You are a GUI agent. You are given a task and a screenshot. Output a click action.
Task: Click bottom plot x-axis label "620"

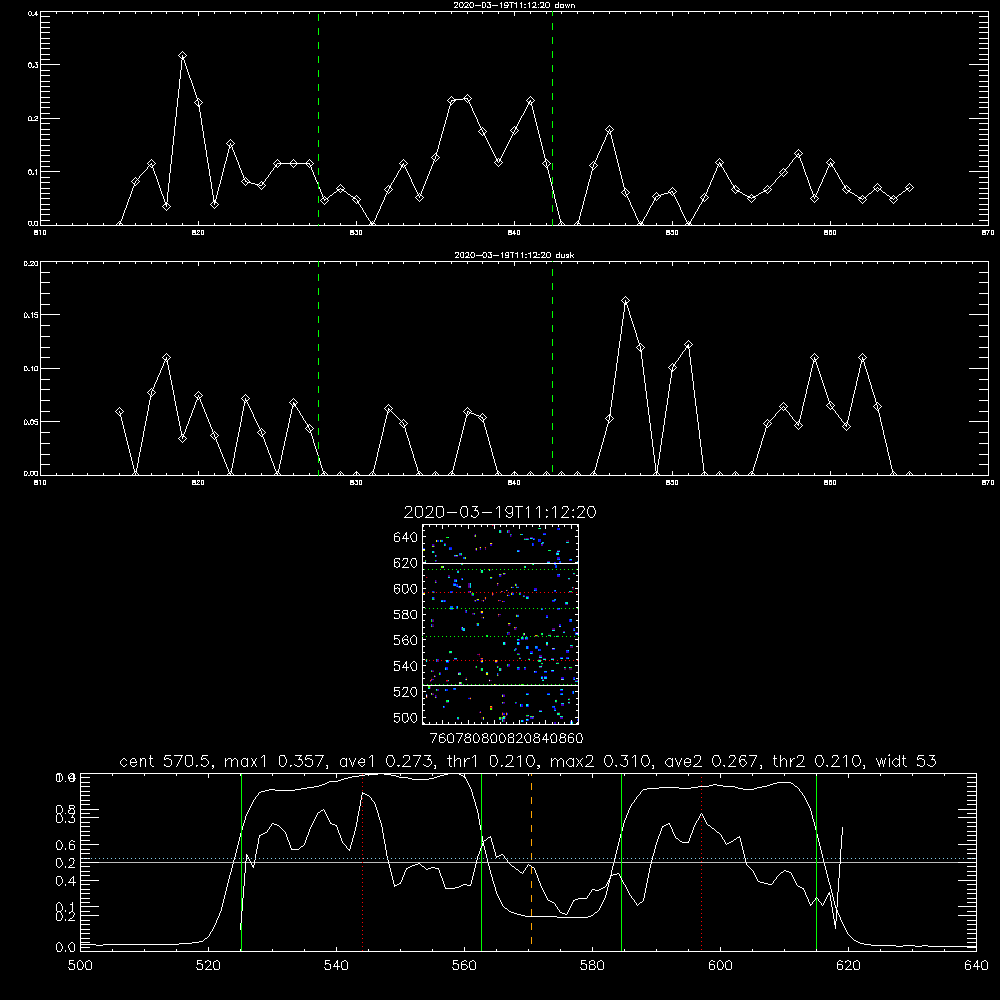pyautogui.click(x=848, y=966)
